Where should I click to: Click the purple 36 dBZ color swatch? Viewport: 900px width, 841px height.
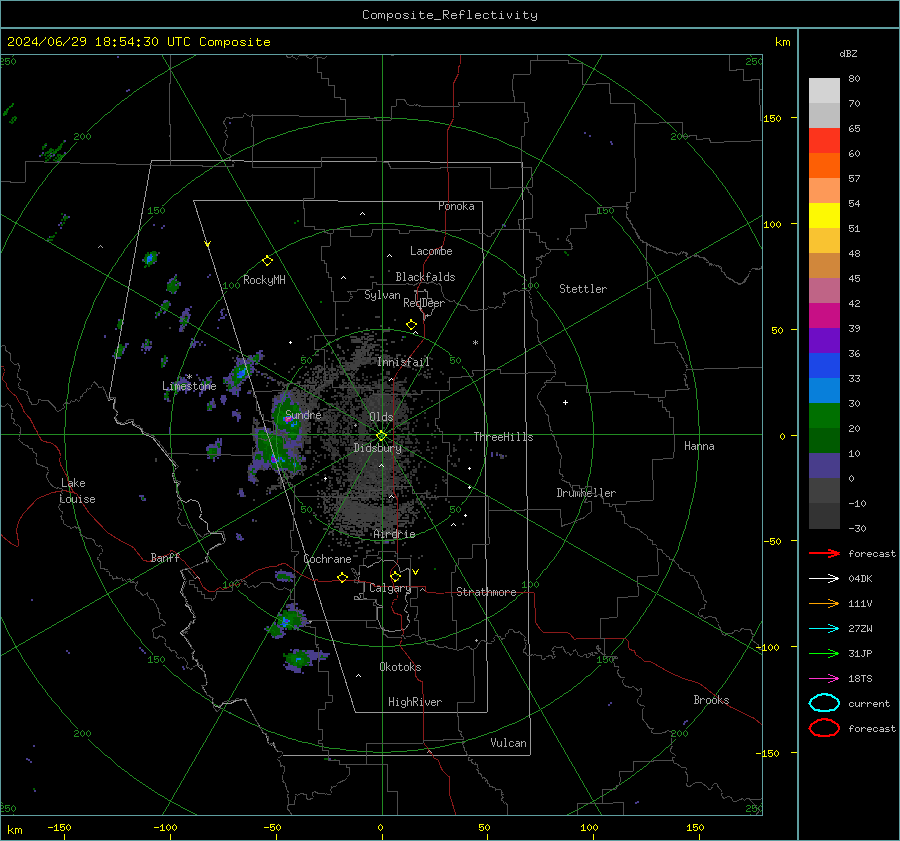[x=824, y=340]
